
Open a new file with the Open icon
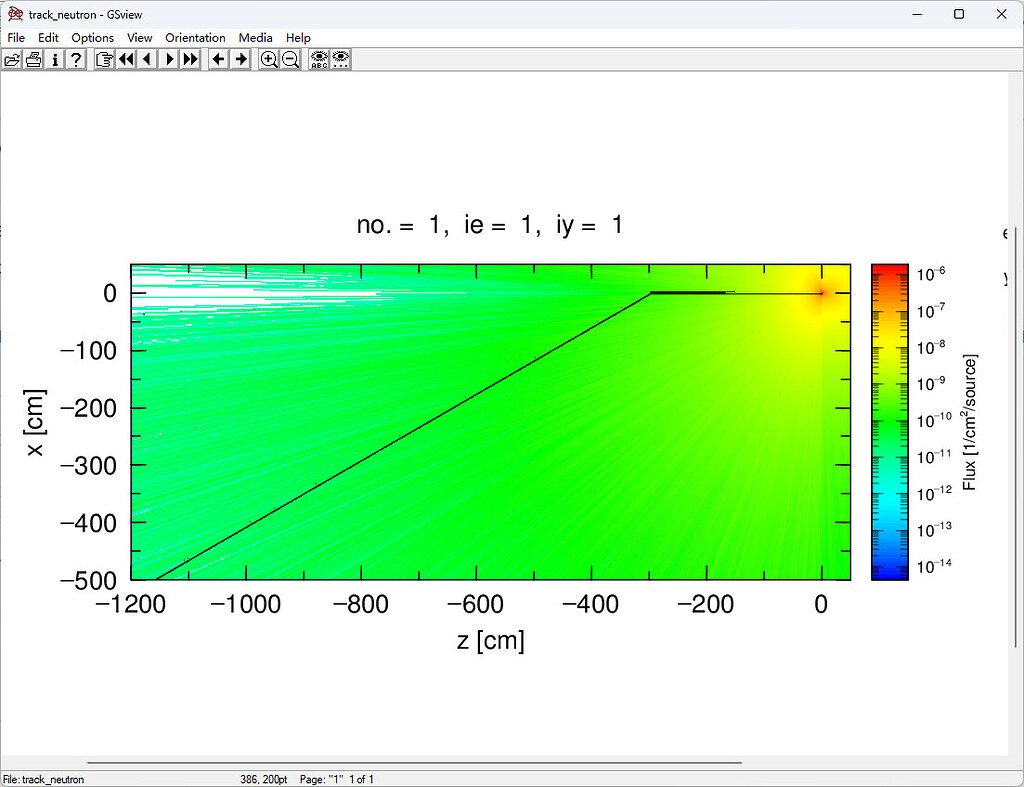[12, 59]
